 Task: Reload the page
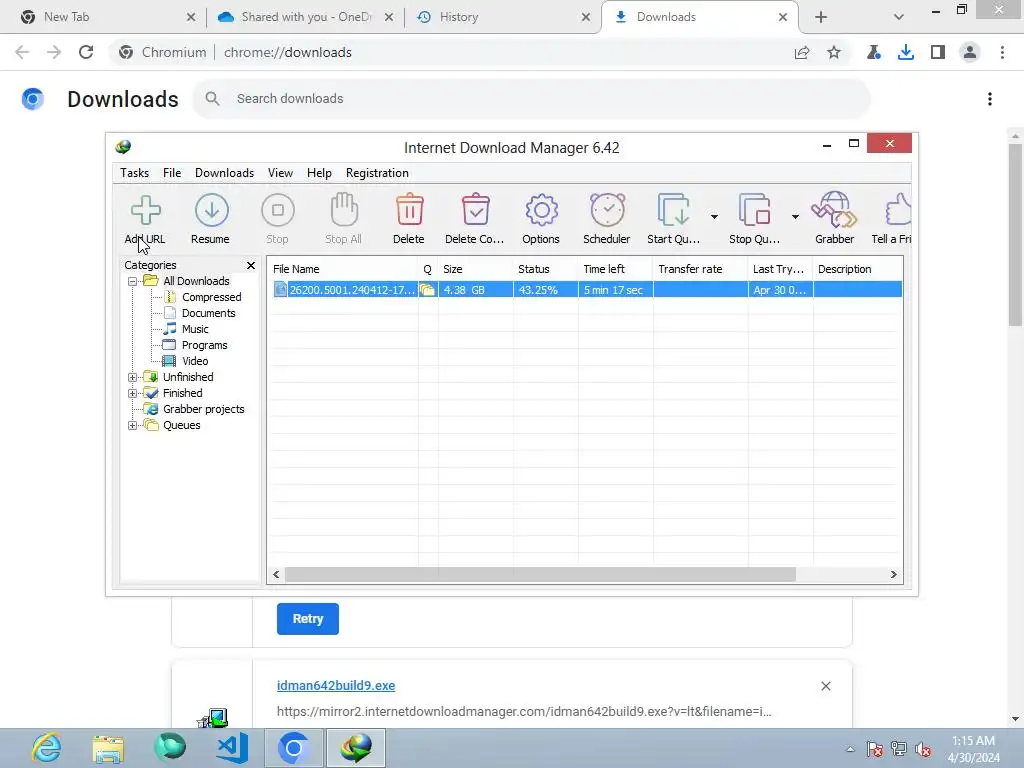pos(86,52)
